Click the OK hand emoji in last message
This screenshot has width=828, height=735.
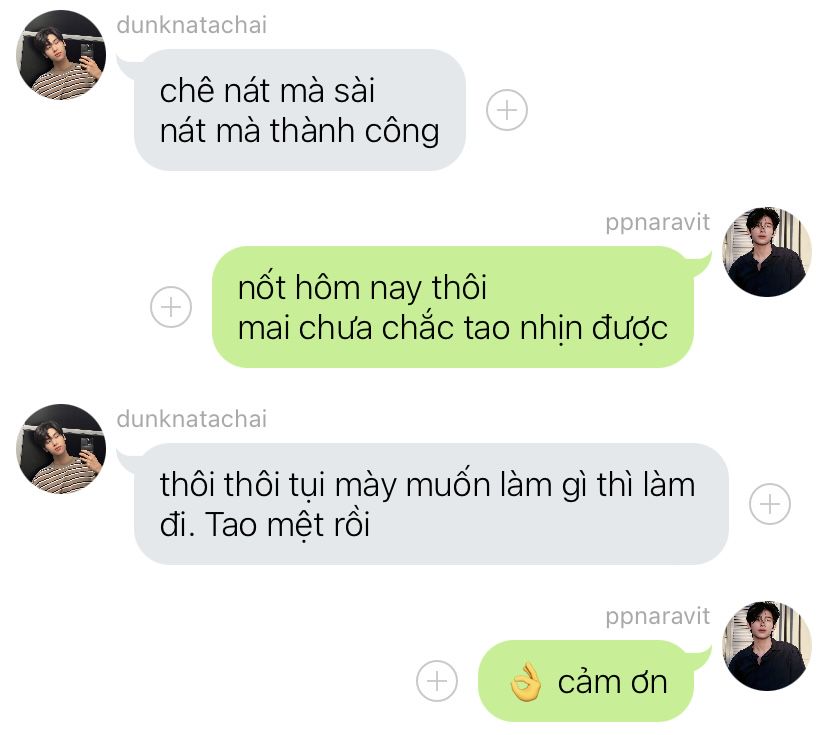click(525, 682)
